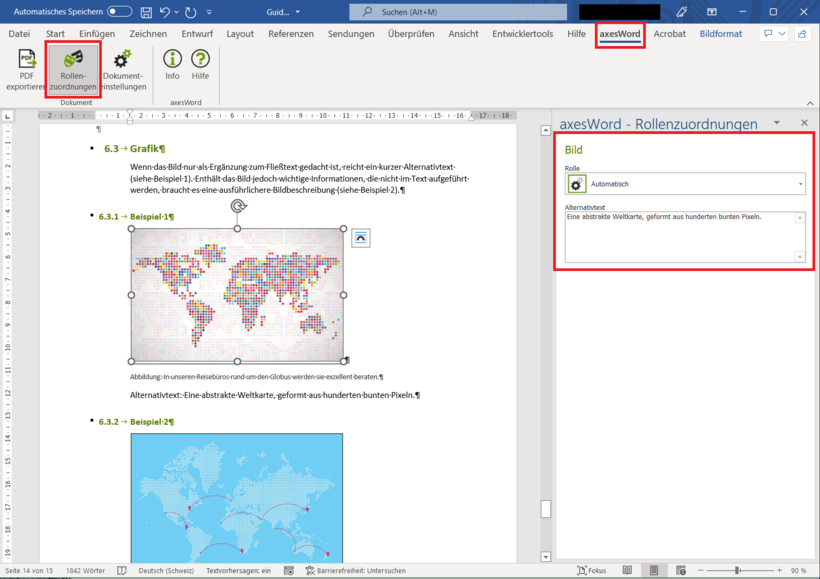This screenshot has height=579, width=820.
Task: Click heading 6.3.1 Beispiel 1
Action: point(136,217)
